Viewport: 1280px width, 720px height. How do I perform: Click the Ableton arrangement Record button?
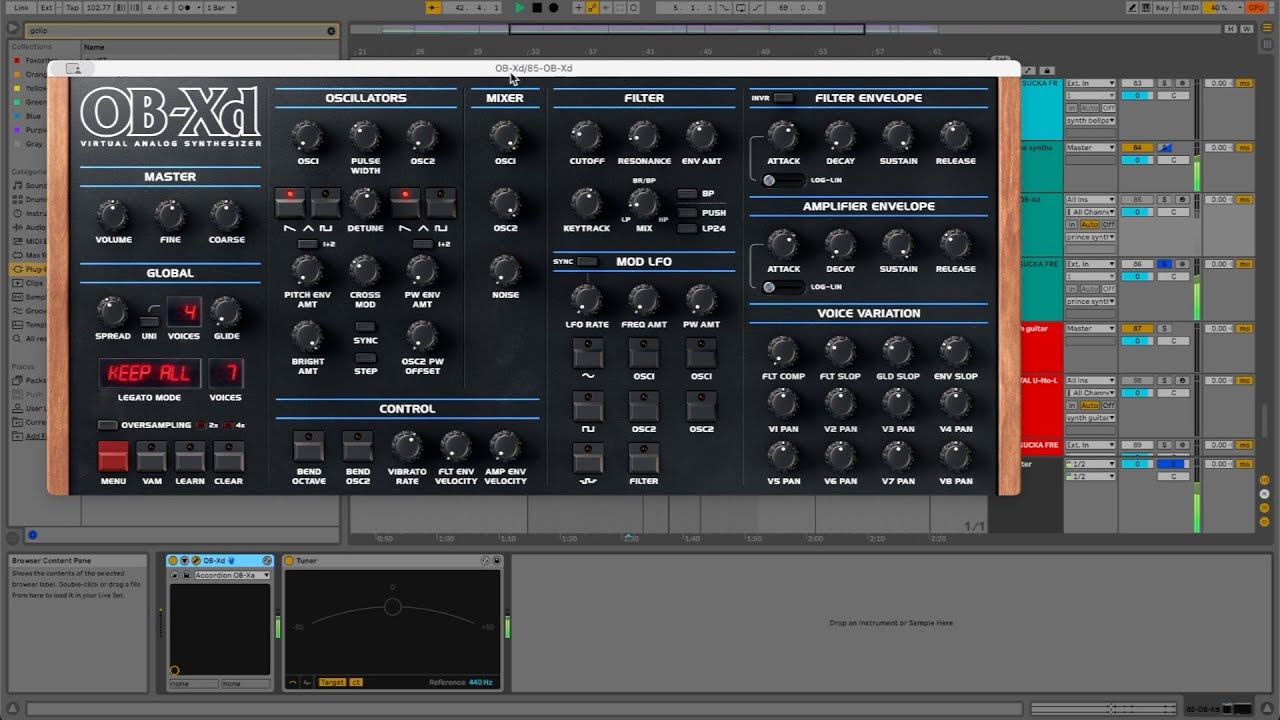point(553,8)
